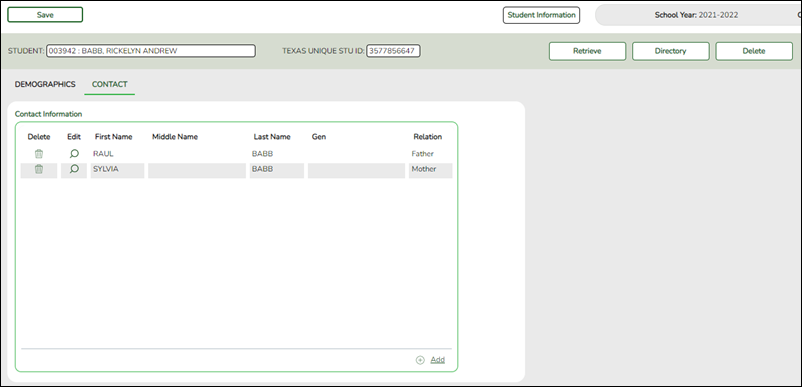This screenshot has height=387, width=802.
Task: Delete the SYLVIA contact trash icon
Action: point(39,169)
